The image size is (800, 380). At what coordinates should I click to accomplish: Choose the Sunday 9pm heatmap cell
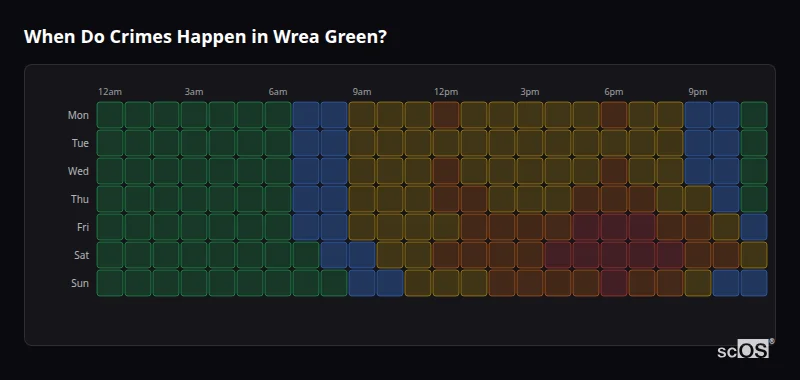(x=698, y=283)
